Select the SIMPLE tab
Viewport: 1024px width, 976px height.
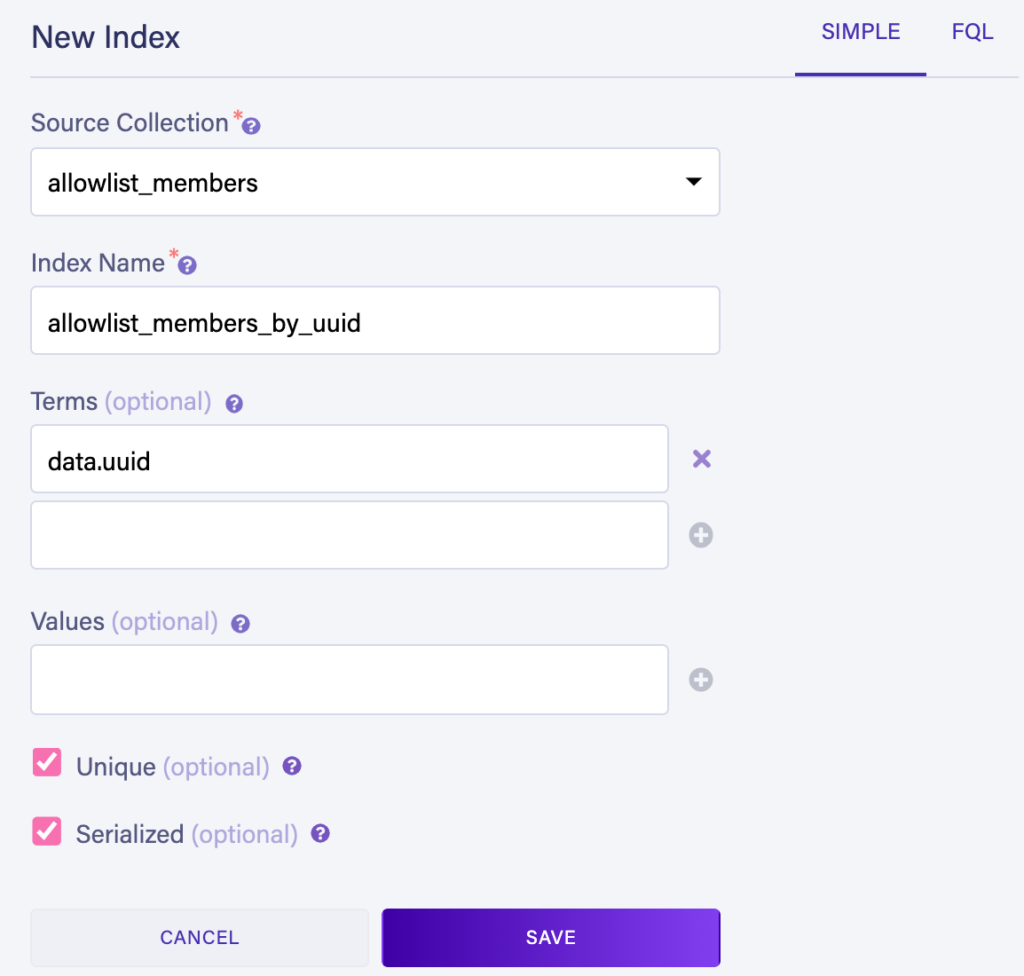(860, 32)
